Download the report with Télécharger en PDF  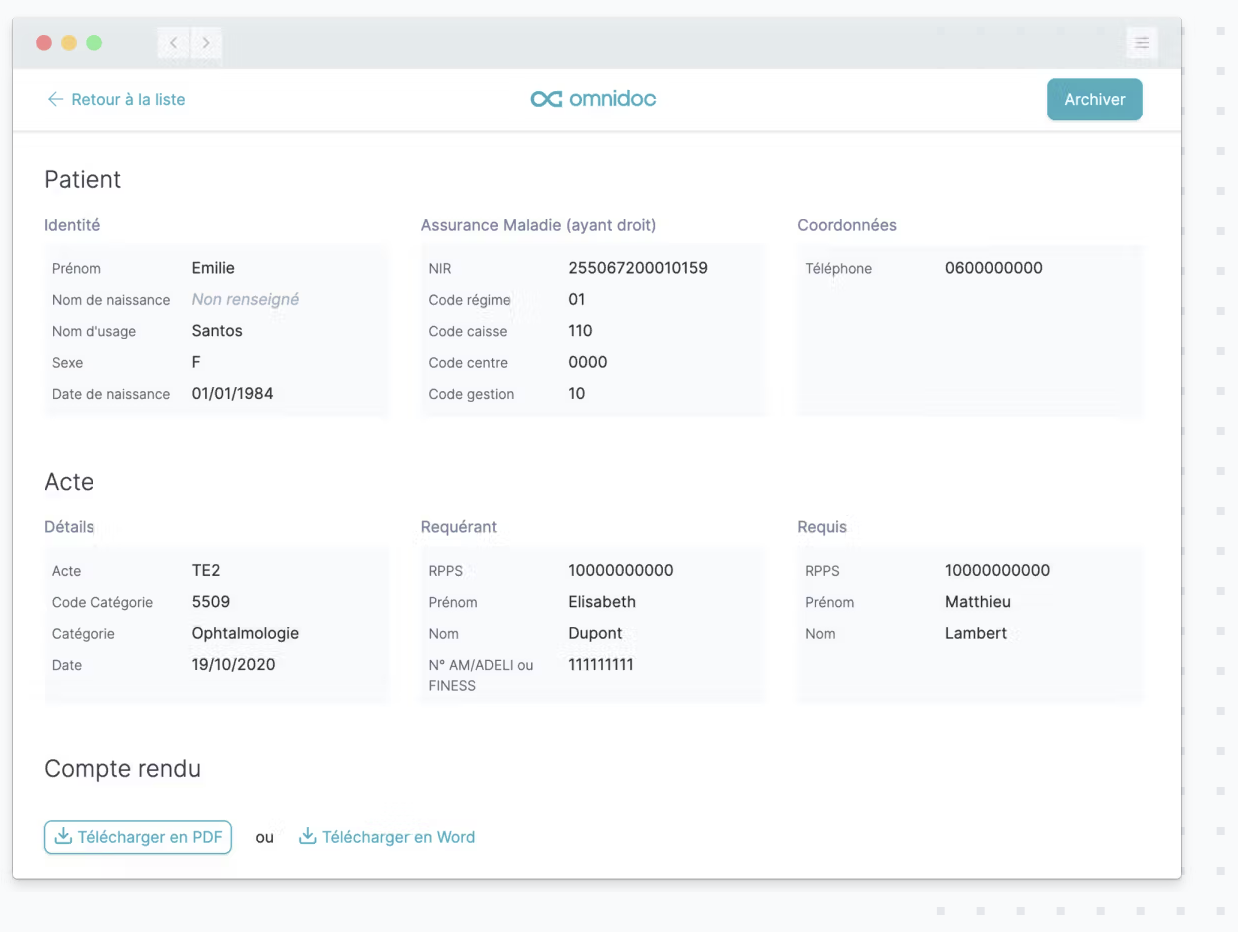click(138, 837)
